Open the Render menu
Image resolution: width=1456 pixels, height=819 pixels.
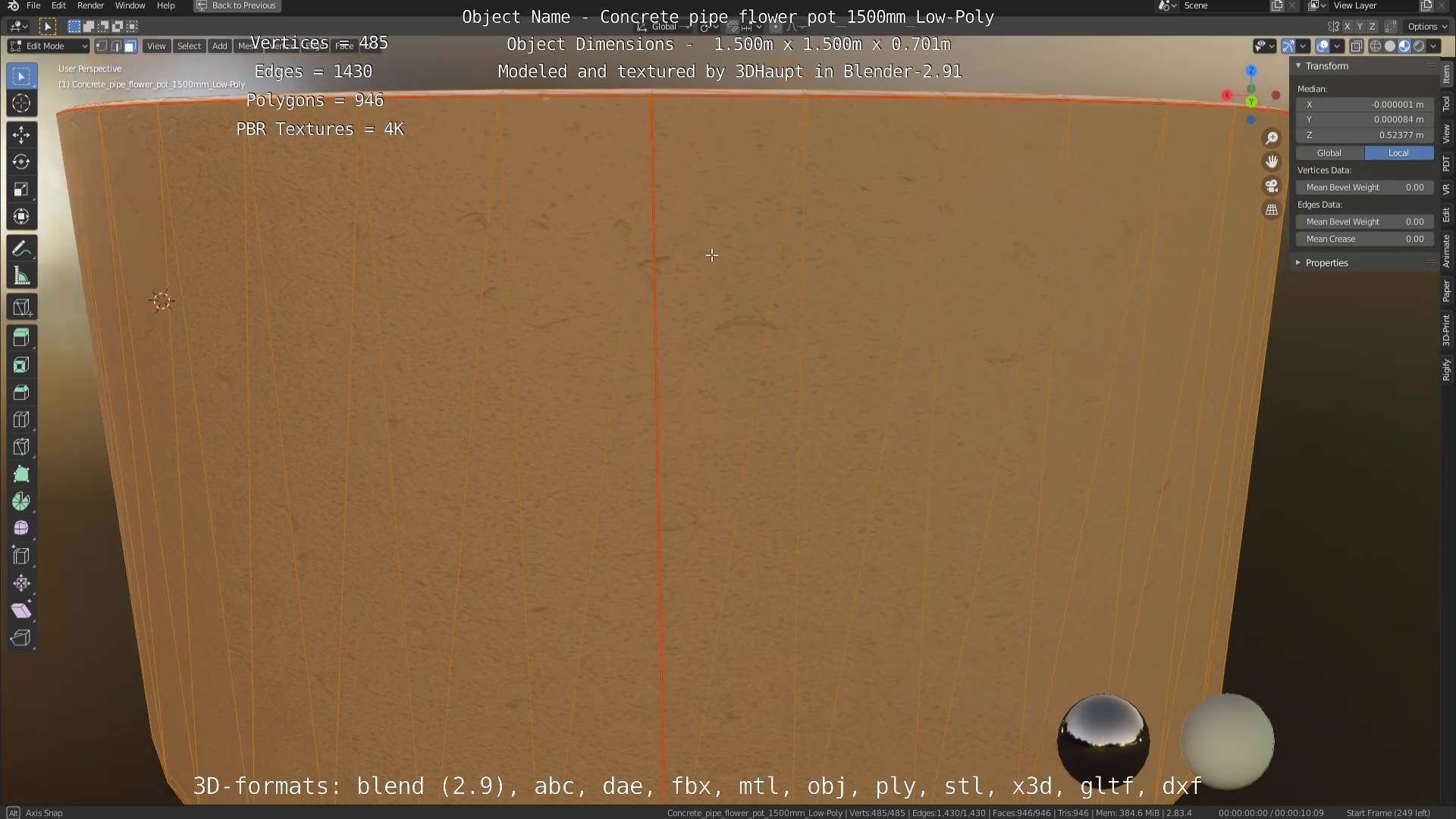tap(90, 5)
